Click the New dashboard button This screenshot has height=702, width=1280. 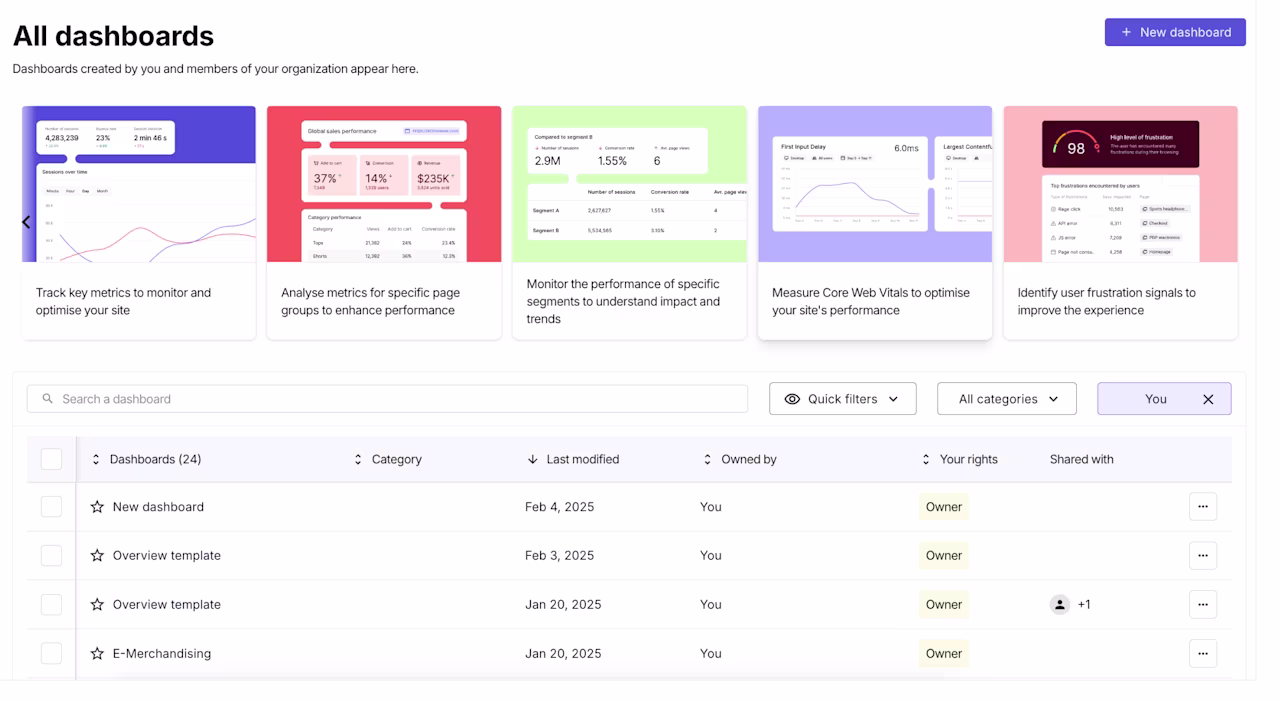(x=1175, y=32)
